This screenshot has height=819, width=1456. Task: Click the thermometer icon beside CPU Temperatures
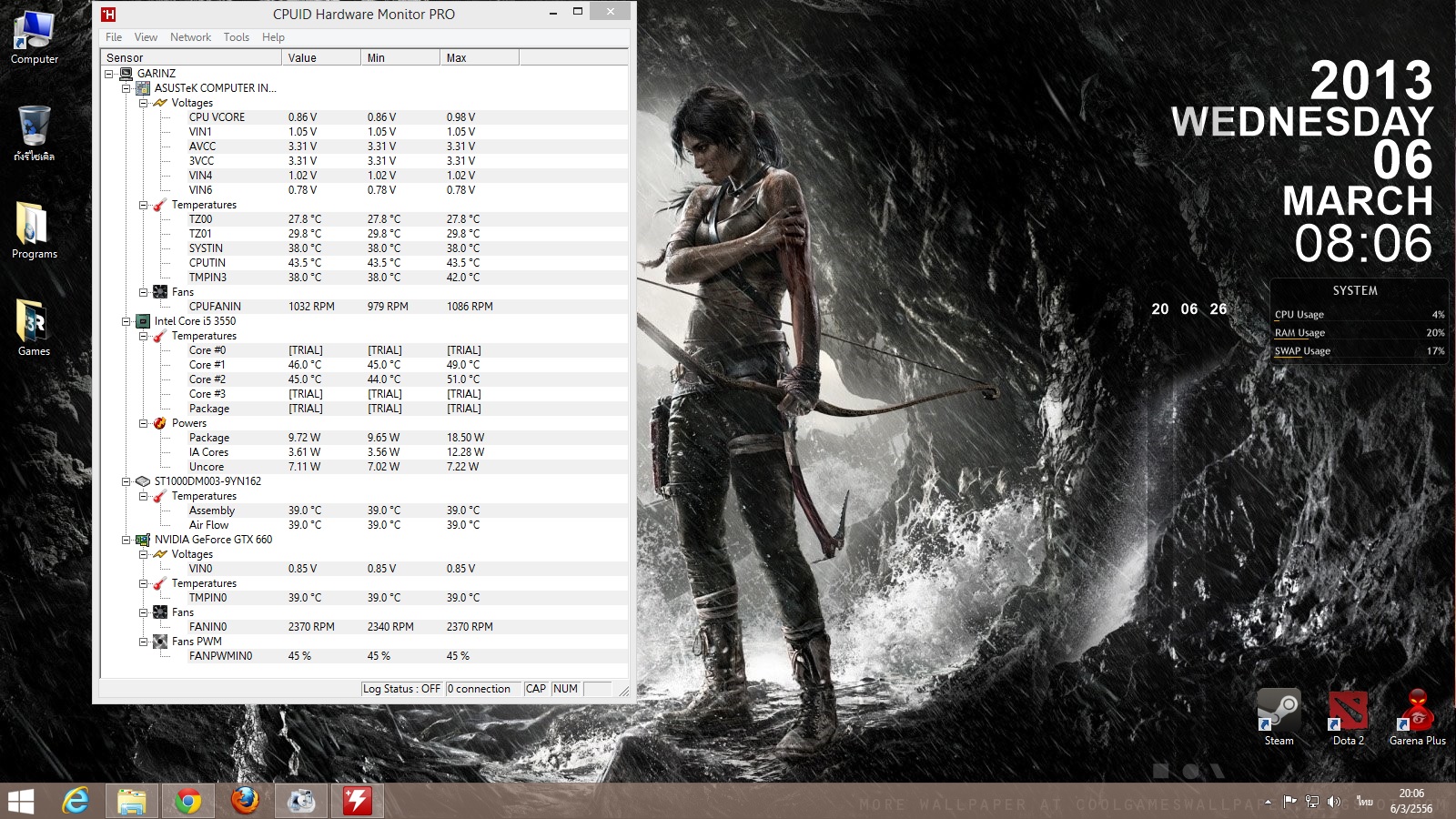click(160, 336)
